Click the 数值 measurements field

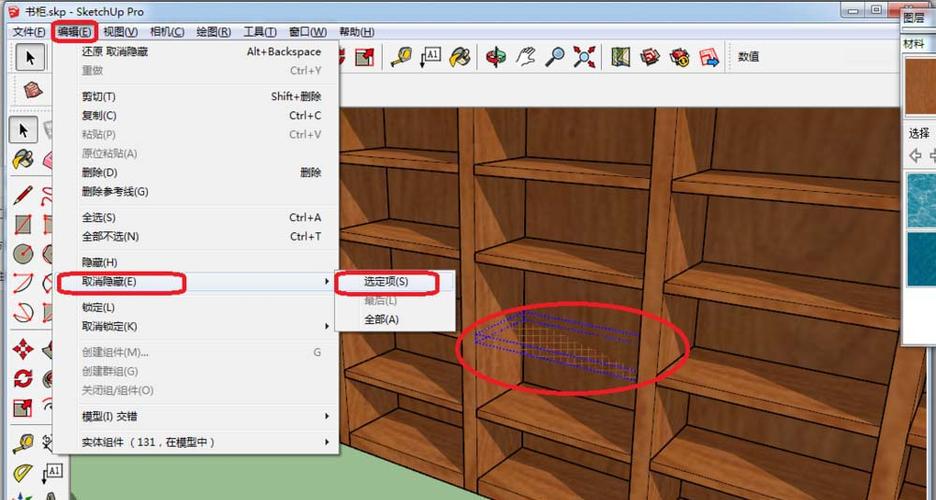click(x=749, y=57)
